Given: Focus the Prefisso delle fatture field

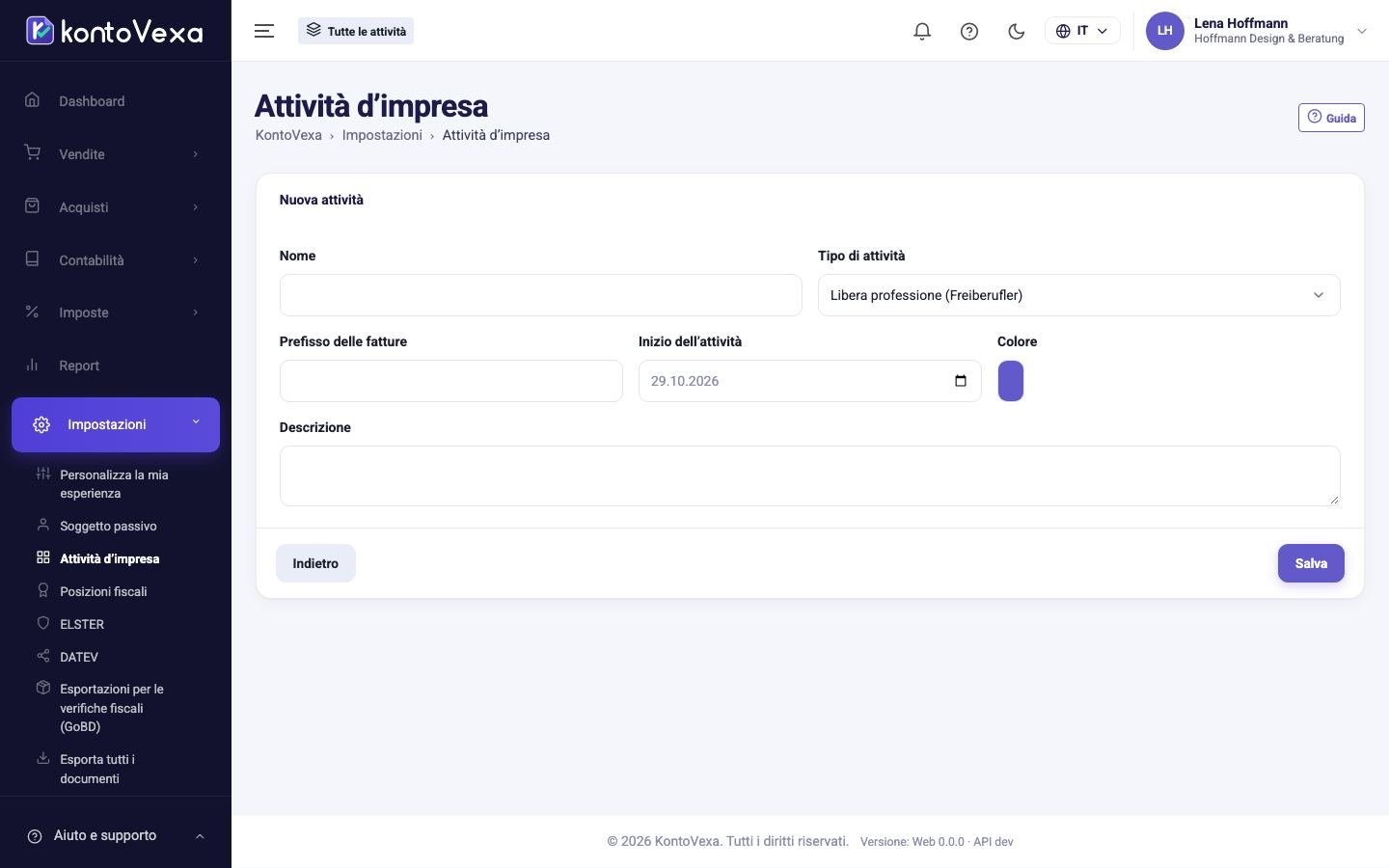Looking at the screenshot, I should 451,381.
